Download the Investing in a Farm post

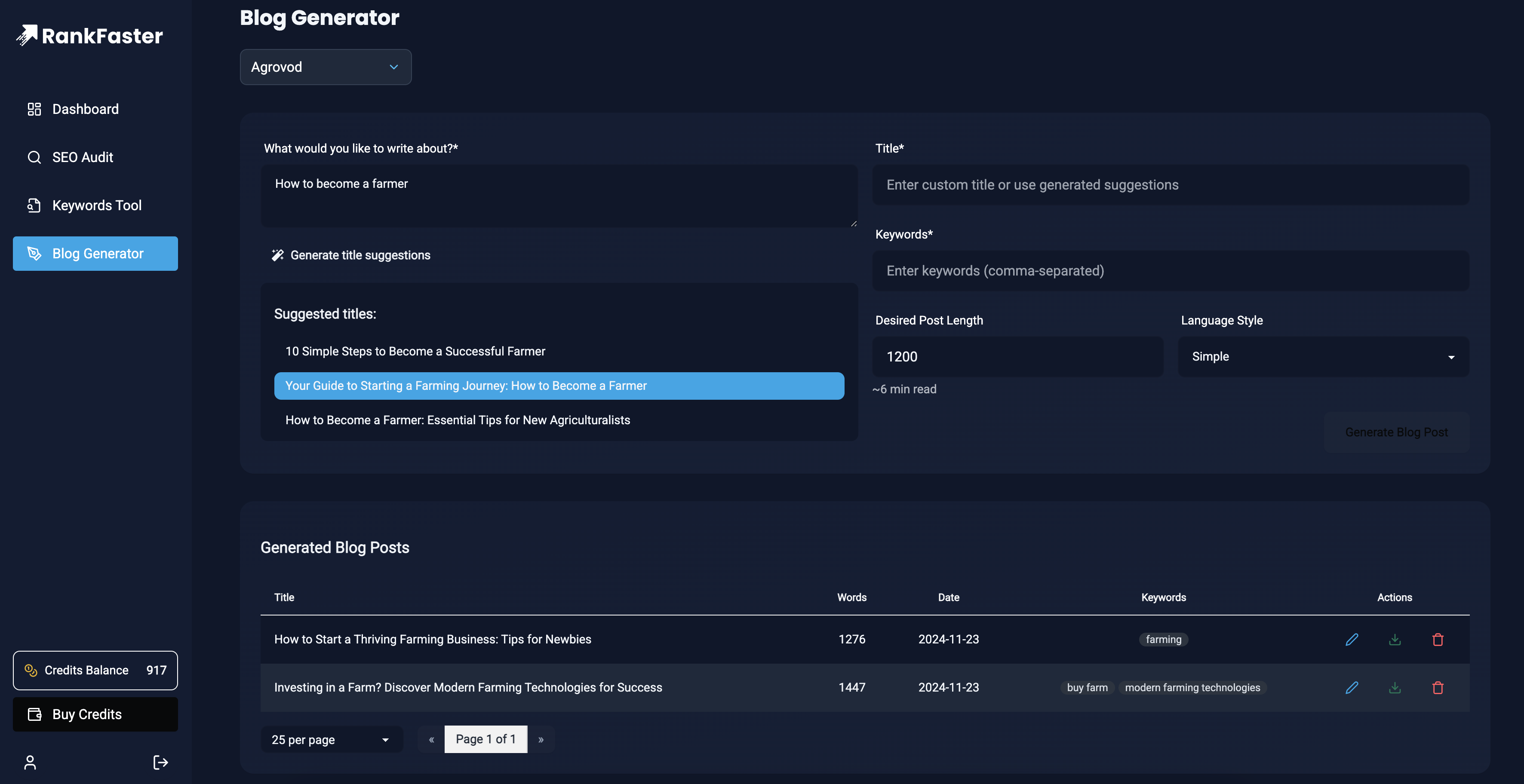coord(1395,687)
